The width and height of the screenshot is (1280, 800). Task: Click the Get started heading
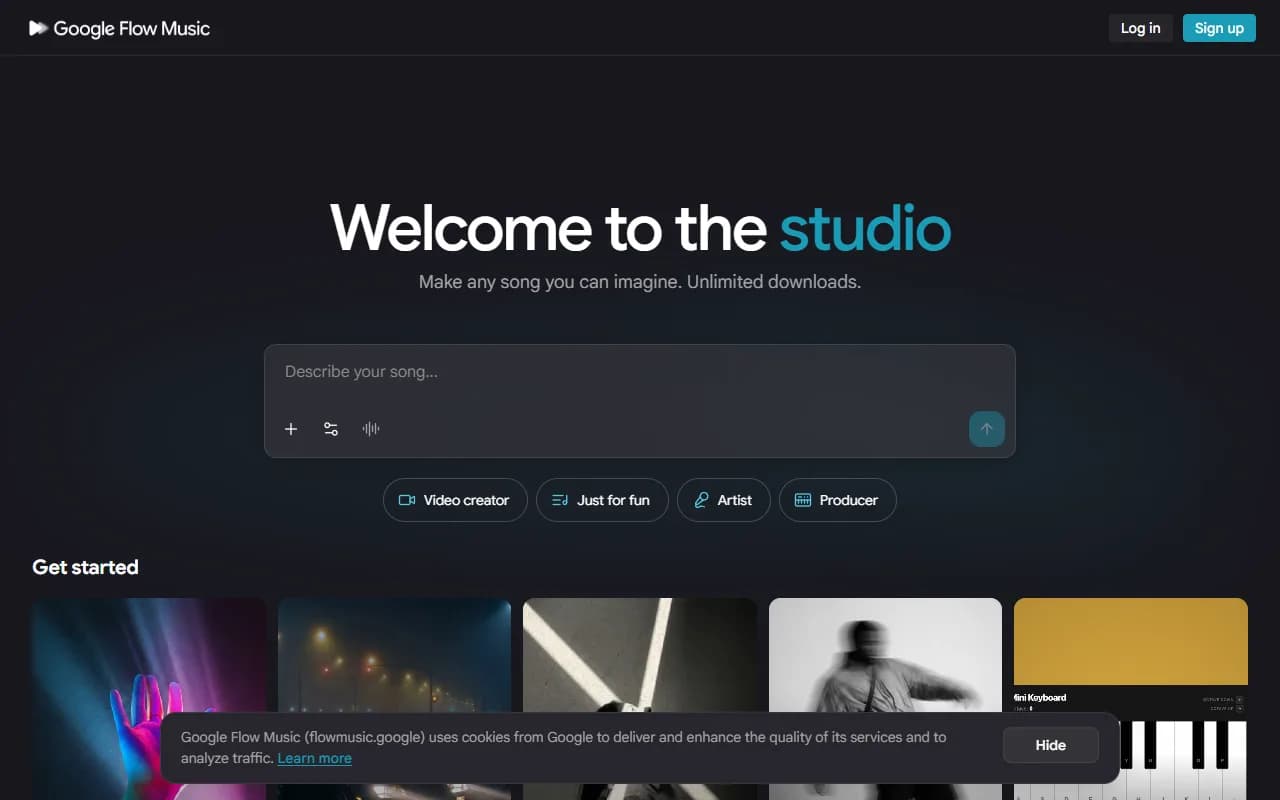pyautogui.click(x=85, y=567)
